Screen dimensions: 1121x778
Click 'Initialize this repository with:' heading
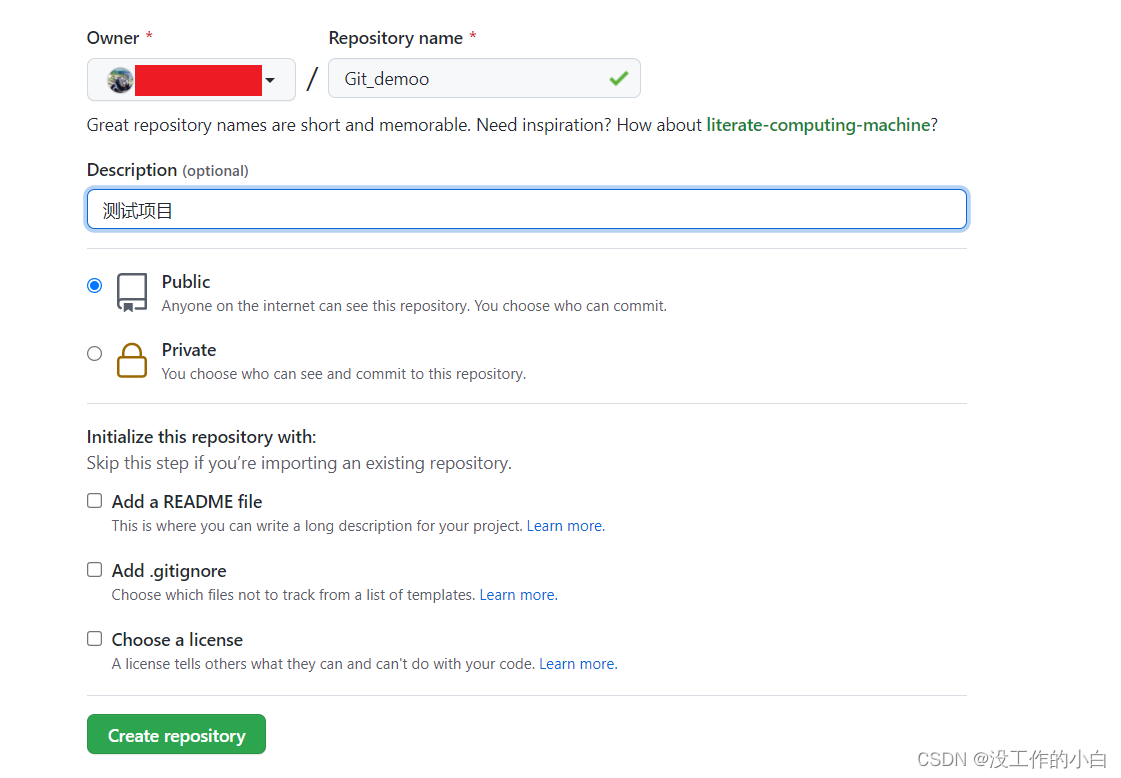202,437
